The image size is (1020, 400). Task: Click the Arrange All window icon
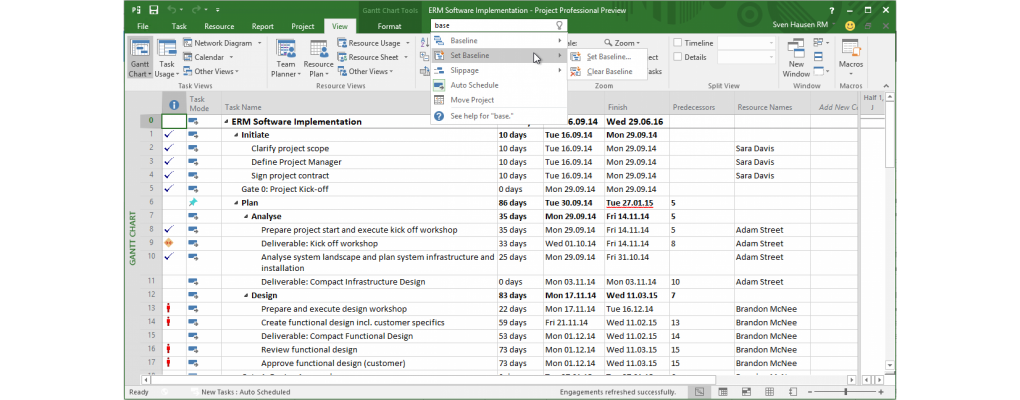[x=818, y=42]
